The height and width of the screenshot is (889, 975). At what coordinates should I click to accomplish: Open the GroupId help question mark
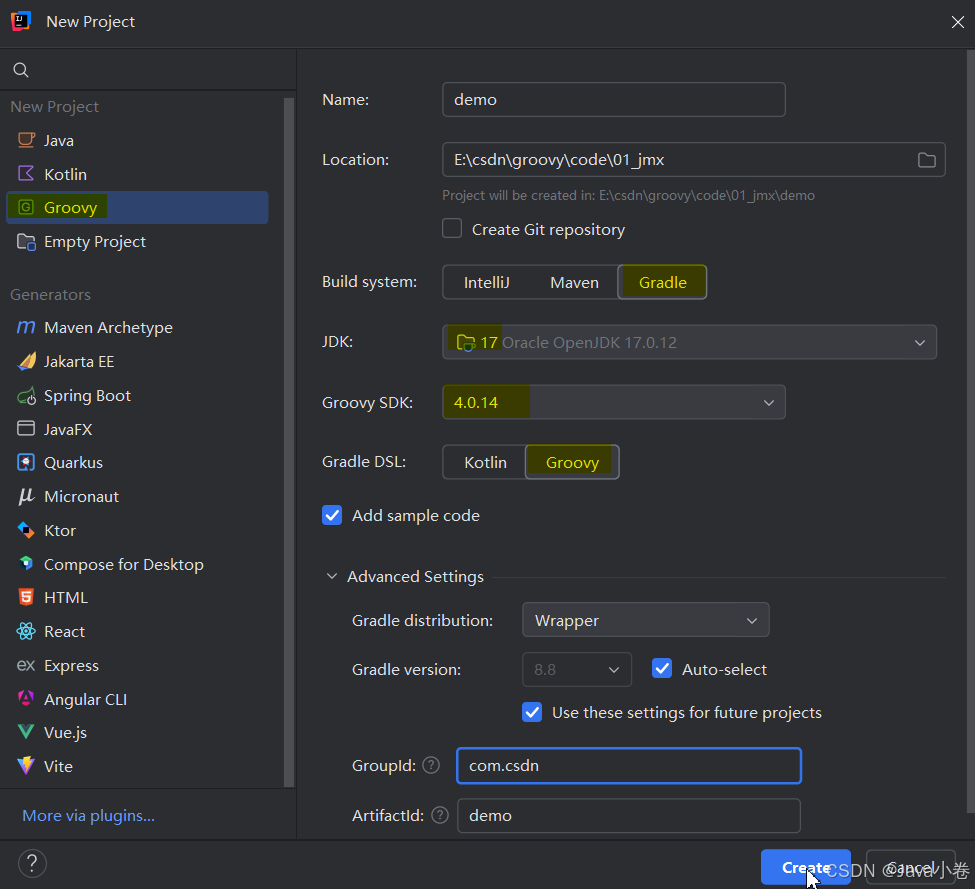pos(431,765)
